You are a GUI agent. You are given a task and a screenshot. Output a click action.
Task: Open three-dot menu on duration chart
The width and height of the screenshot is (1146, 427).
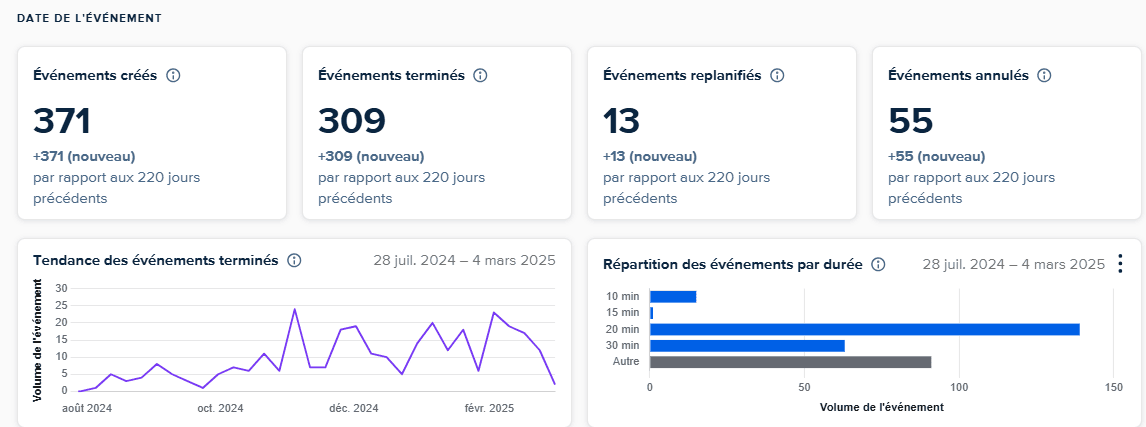1120,264
